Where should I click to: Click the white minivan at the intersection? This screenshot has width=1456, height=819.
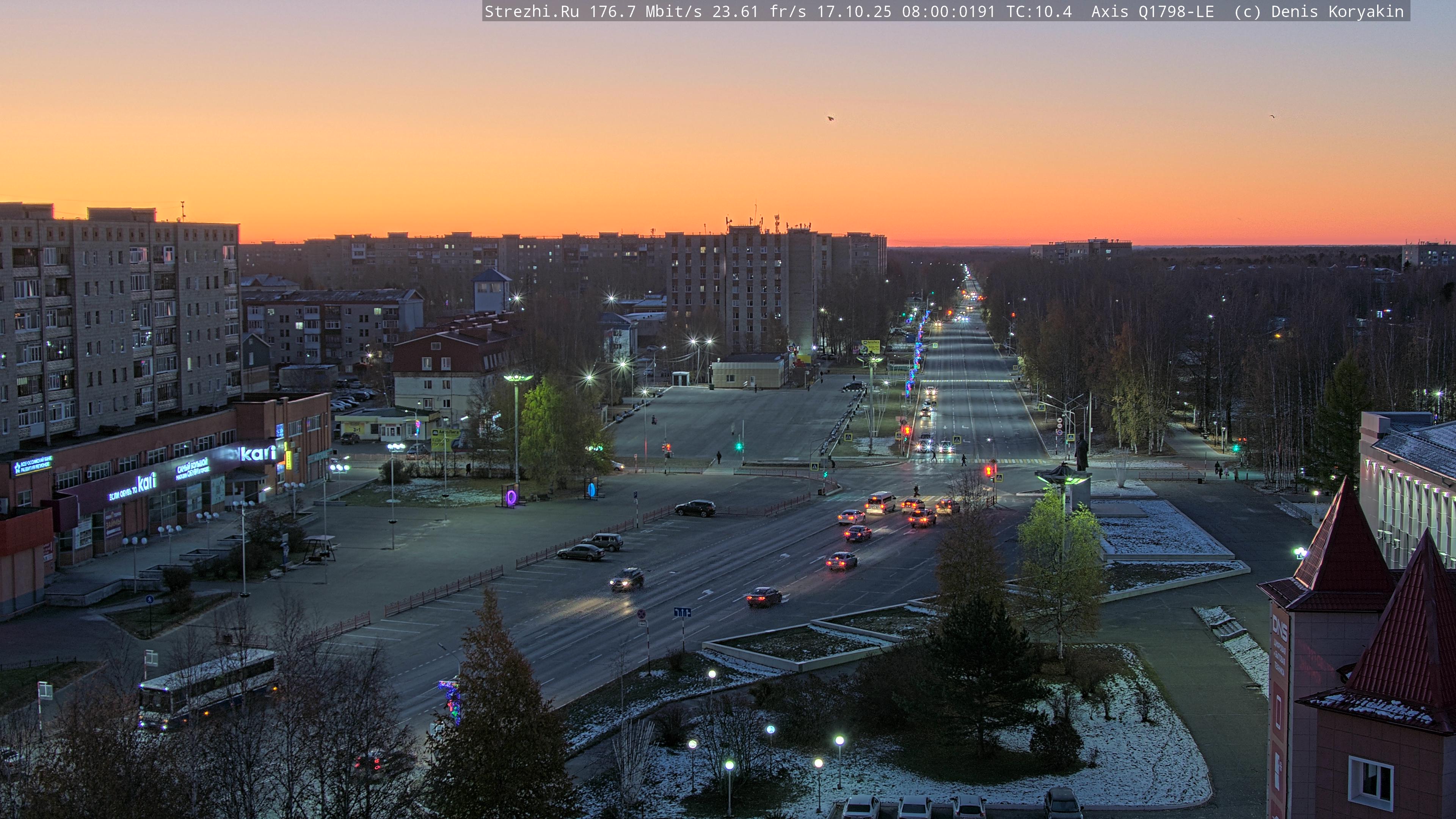tap(880, 502)
